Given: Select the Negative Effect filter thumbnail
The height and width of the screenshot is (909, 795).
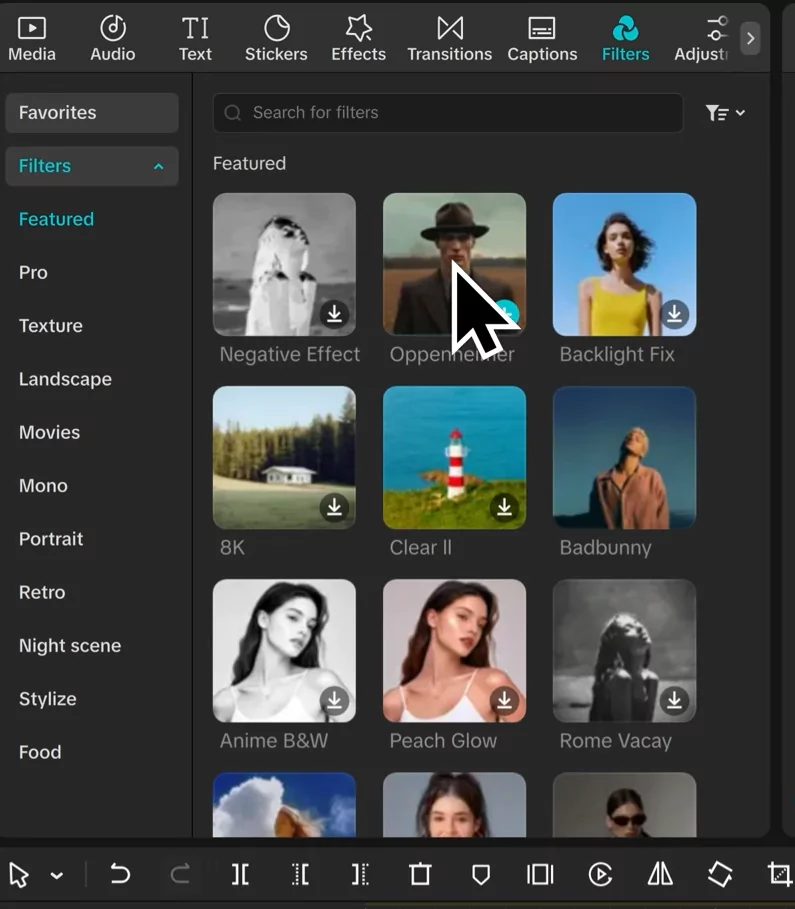Looking at the screenshot, I should point(284,264).
